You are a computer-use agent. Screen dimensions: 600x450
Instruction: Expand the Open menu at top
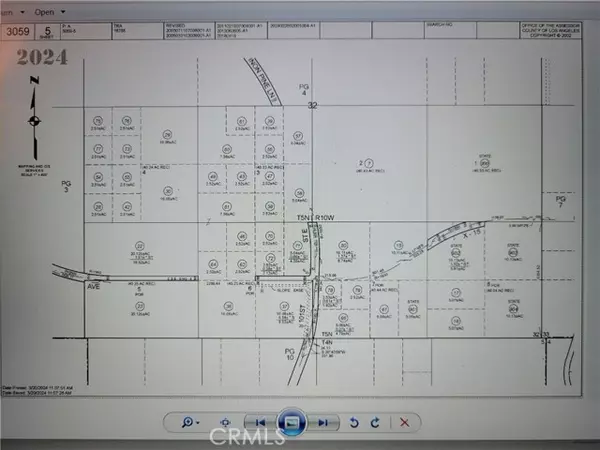coord(45,12)
